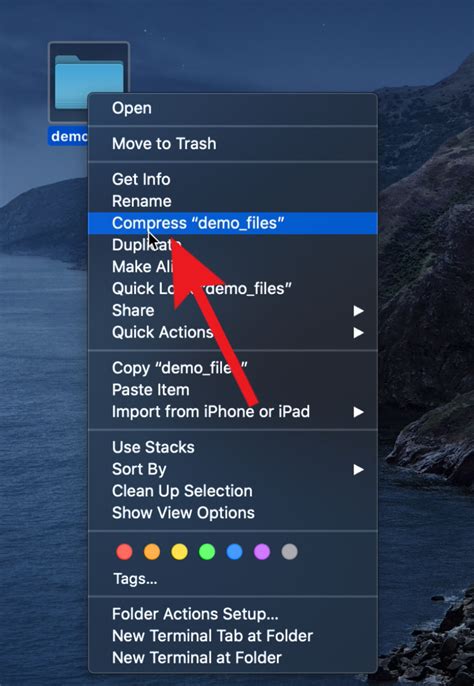The height and width of the screenshot is (686, 474).
Task: Expand the Share submenu arrow
Action: pyautogui.click(x=358, y=311)
